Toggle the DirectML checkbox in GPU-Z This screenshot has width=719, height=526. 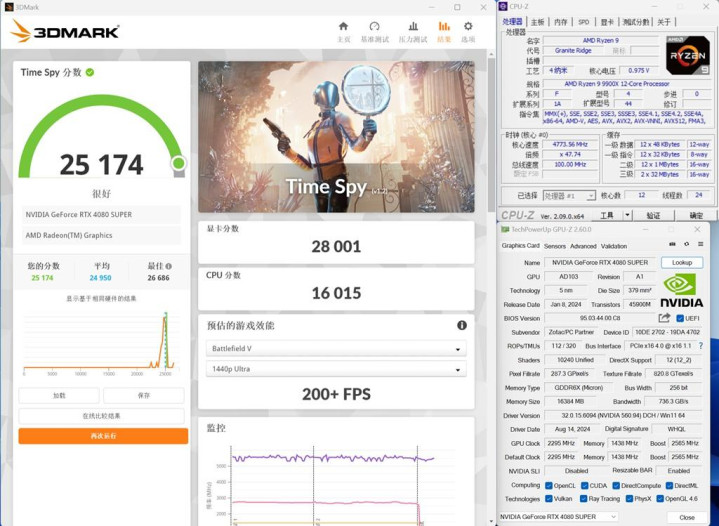(x=669, y=485)
